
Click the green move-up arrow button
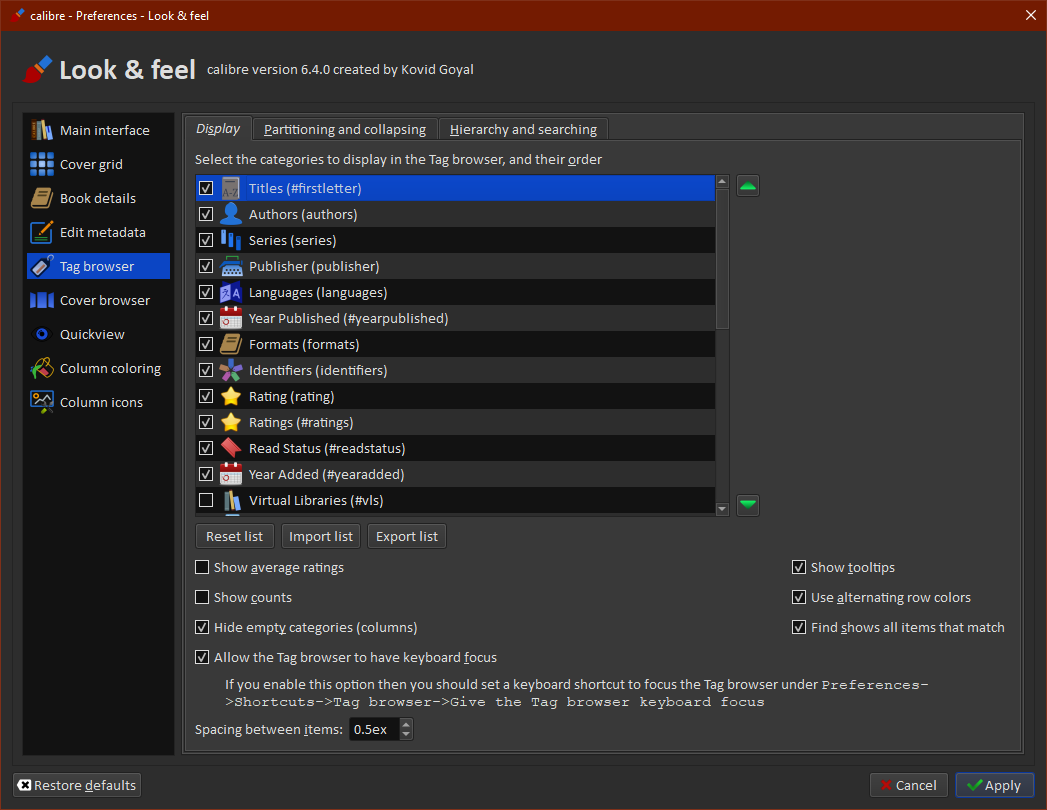[748, 187]
